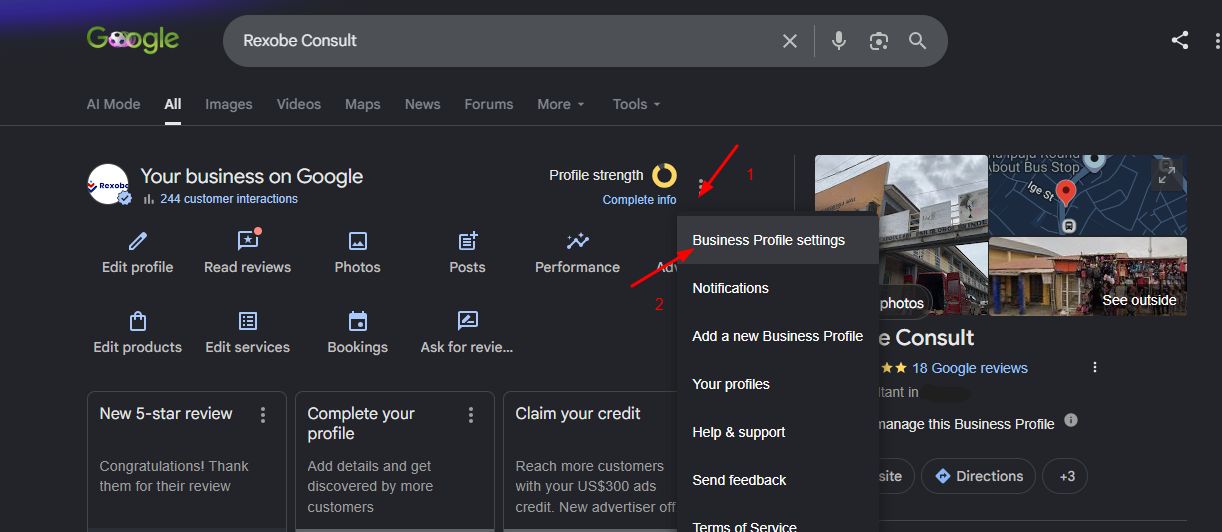Choose Help & support menu item

point(778,432)
